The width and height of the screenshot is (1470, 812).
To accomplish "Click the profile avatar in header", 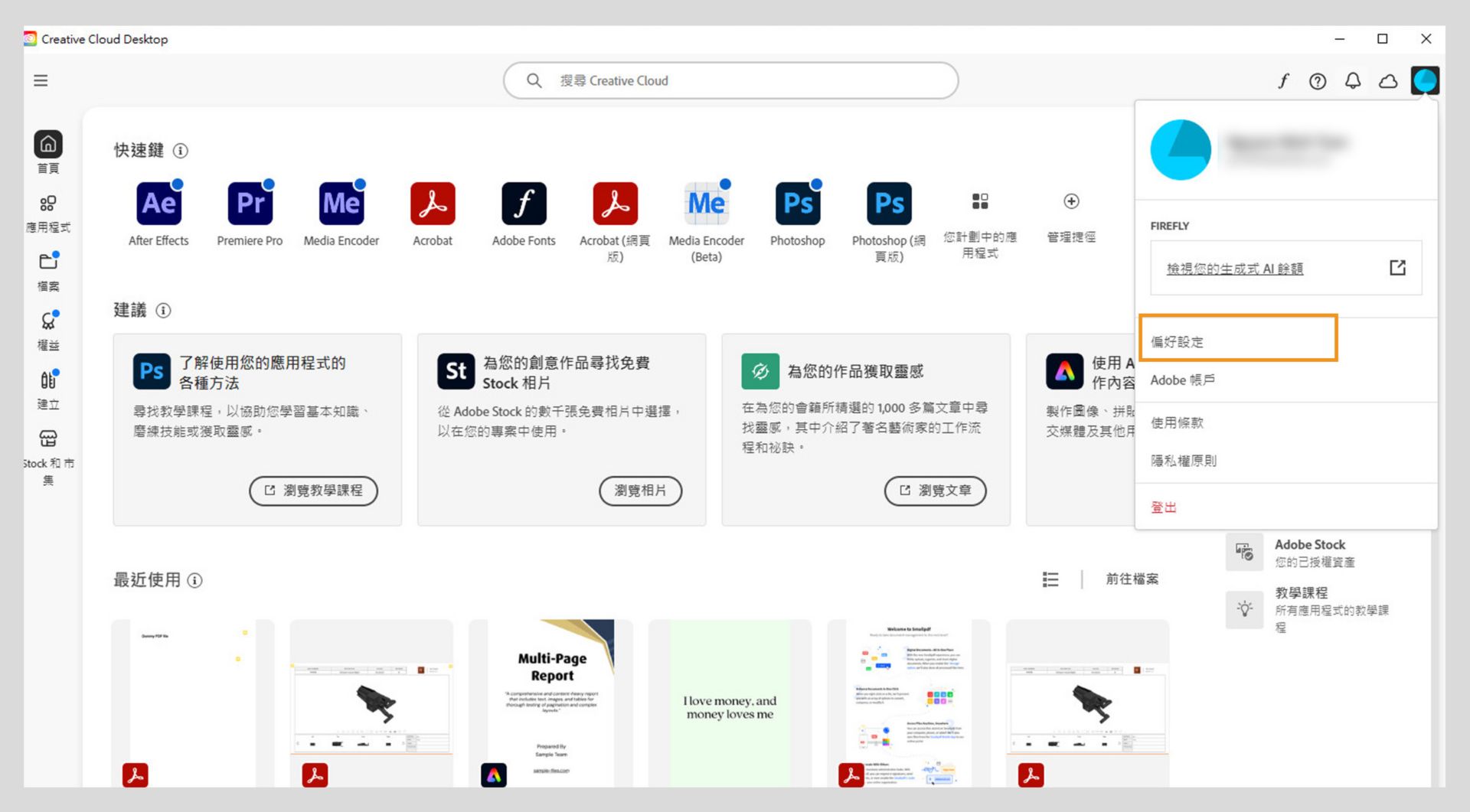I will pyautogui.click(x=1425, y=80).
